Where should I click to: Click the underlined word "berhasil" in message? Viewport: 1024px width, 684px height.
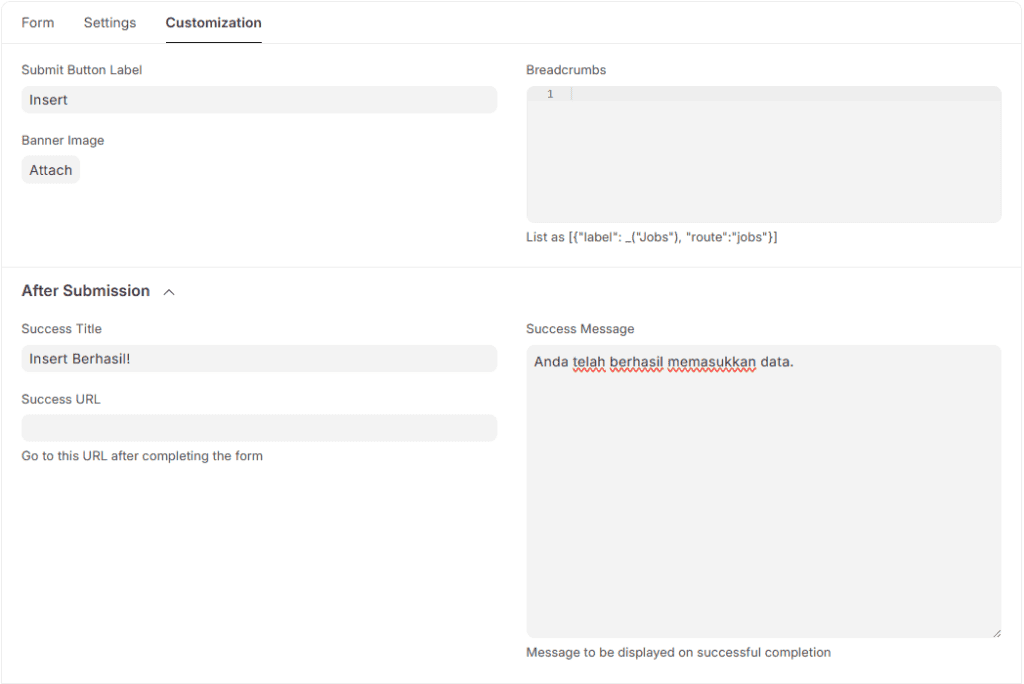(637, 361)
